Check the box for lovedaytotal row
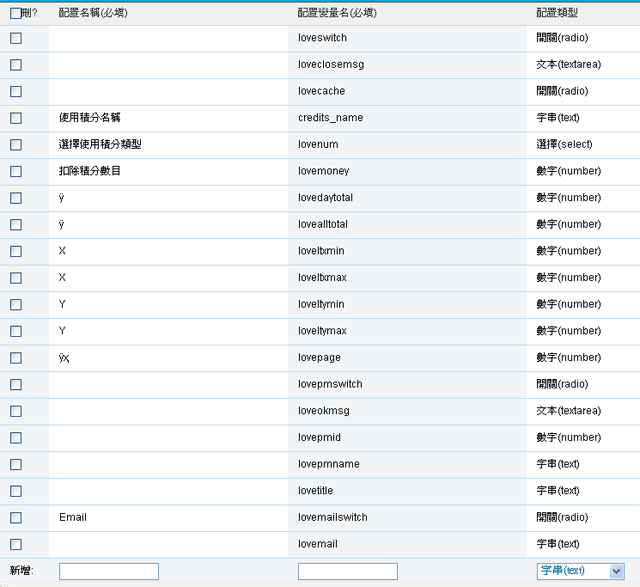The image size is (640, 587). (x=16, y=198)
